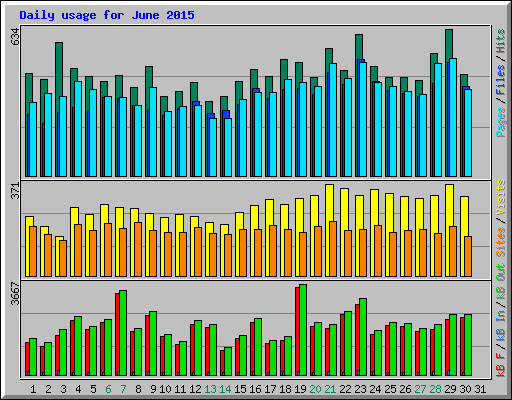The height and width of the screenshot is (400, 512).
Task: Click day 29 on the x-axis
Action: 450,389
